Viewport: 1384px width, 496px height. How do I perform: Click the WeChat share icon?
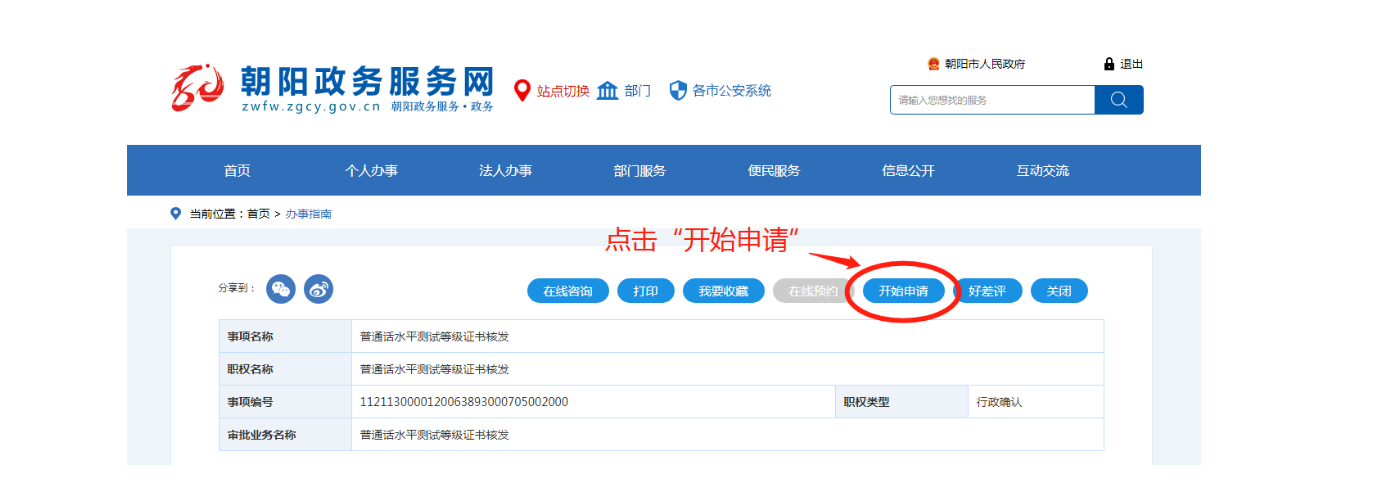tap(281, 289)
